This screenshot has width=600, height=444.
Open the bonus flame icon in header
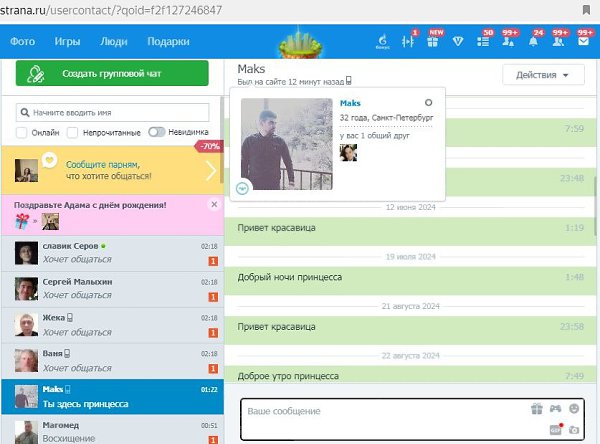[x=383, y=41]
